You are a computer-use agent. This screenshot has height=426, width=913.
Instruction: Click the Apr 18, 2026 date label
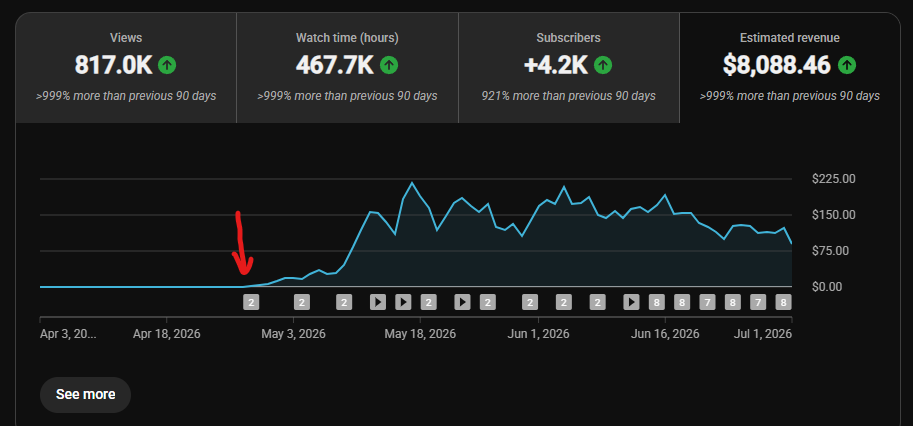click(x=167, y=334)
